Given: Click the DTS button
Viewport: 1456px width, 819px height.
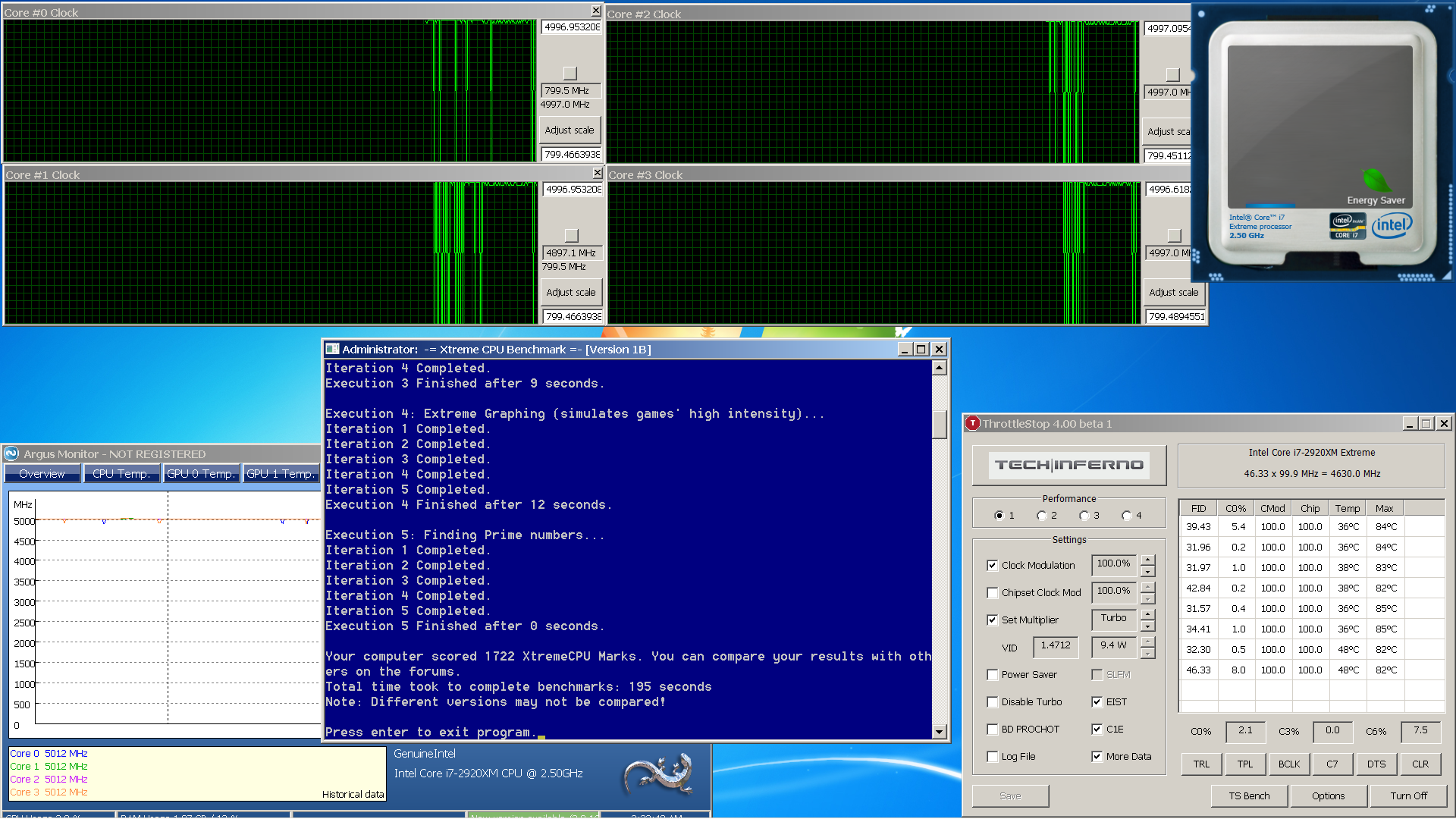Looking at the screenshot, I should (1376, 764).
